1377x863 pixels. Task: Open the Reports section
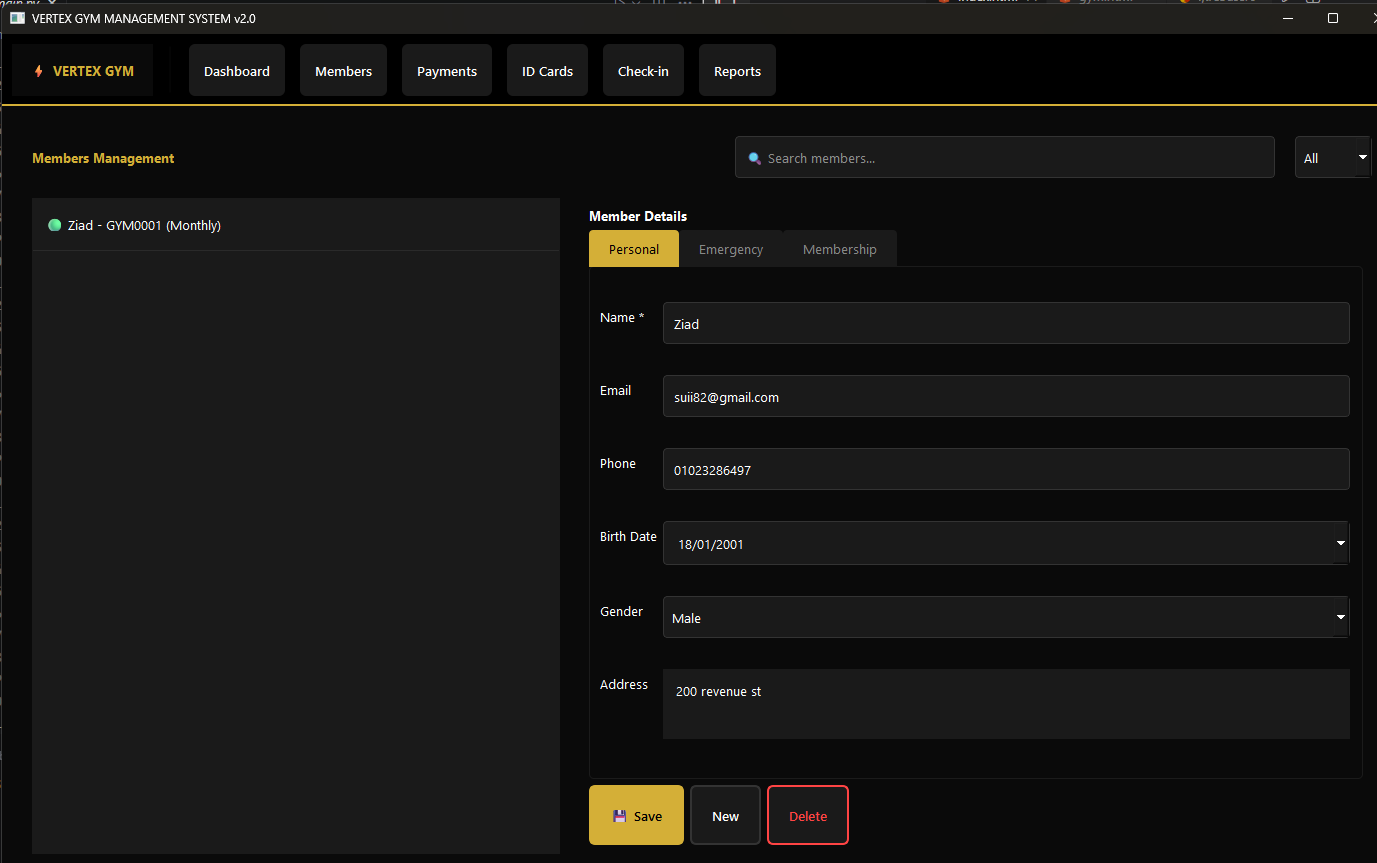[737, 71]
